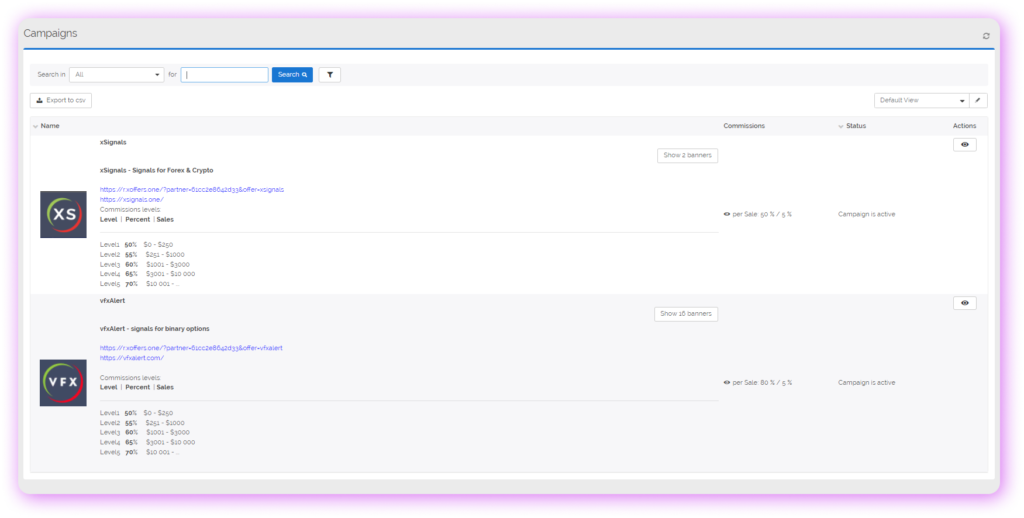Open the filter funnel icon button
Viewport: 1024px width, 518px height.
click(x=330, y=74)
